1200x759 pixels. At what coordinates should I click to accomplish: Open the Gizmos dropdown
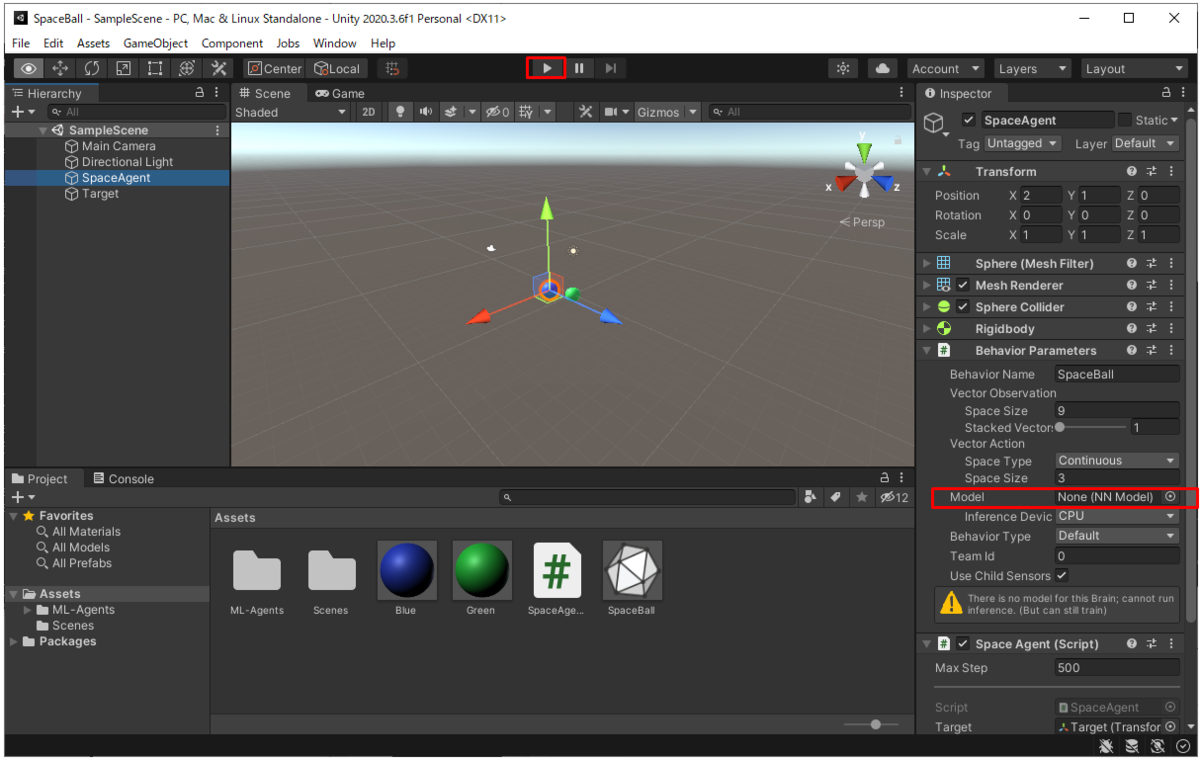pyautogui.click(x=667, y=112)
